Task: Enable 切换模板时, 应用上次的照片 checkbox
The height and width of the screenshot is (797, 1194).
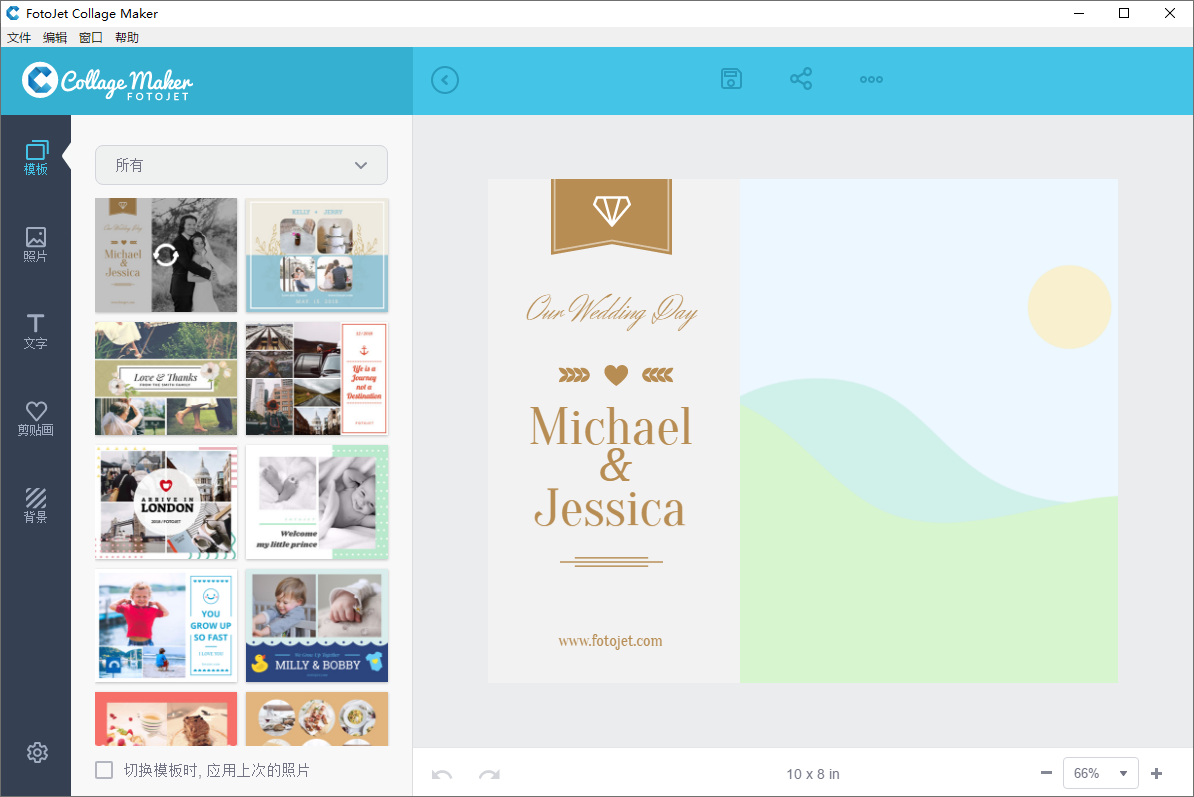Action: point(104,770)
